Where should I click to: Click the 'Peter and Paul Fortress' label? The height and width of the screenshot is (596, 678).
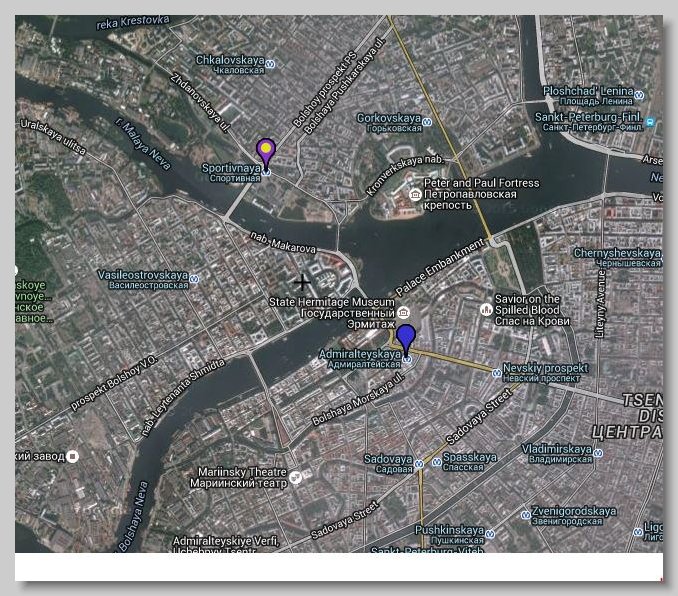click(482, 183)
